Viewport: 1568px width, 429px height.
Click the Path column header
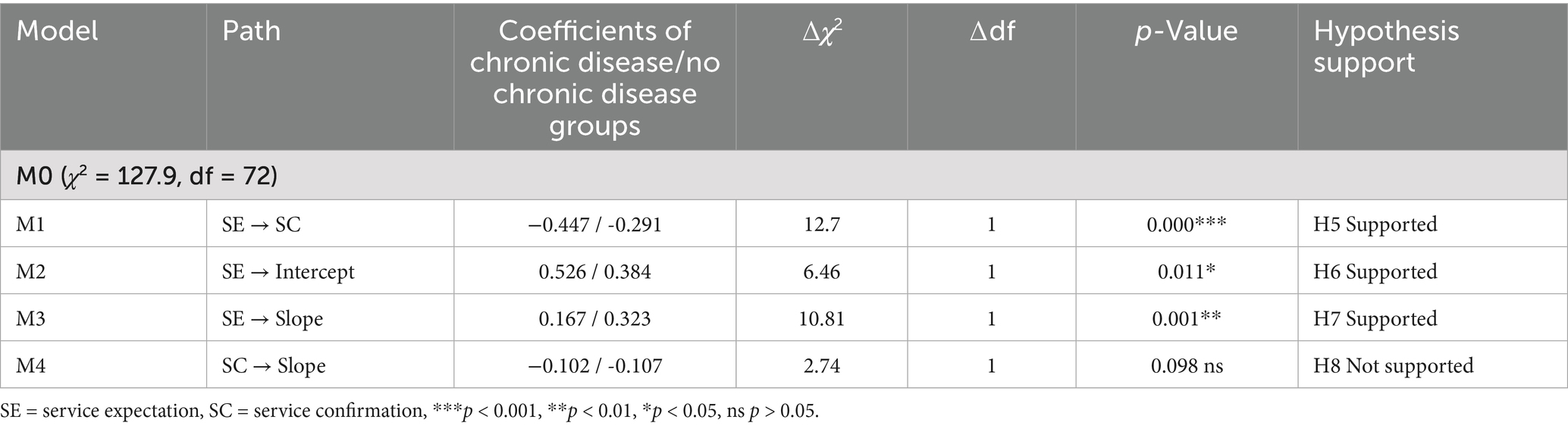coord(251,31)
